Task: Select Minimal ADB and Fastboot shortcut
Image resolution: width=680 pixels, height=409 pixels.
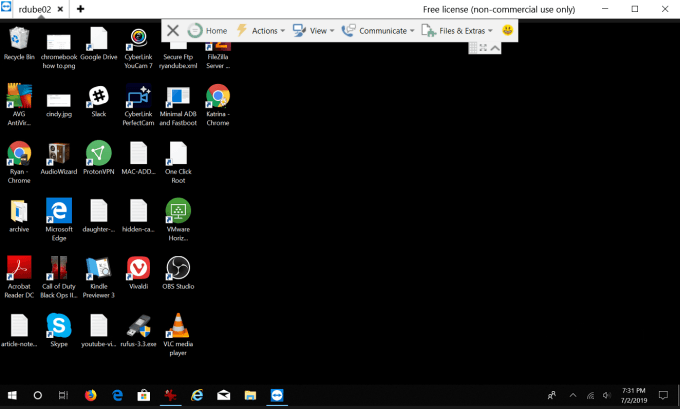Action: [x=178, y=105]
